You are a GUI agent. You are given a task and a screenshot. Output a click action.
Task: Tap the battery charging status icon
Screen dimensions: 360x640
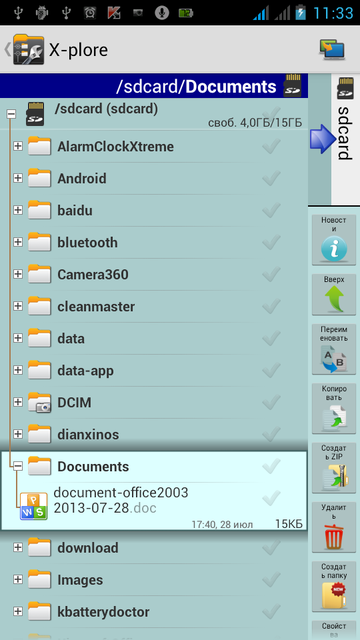pos(301,12)
